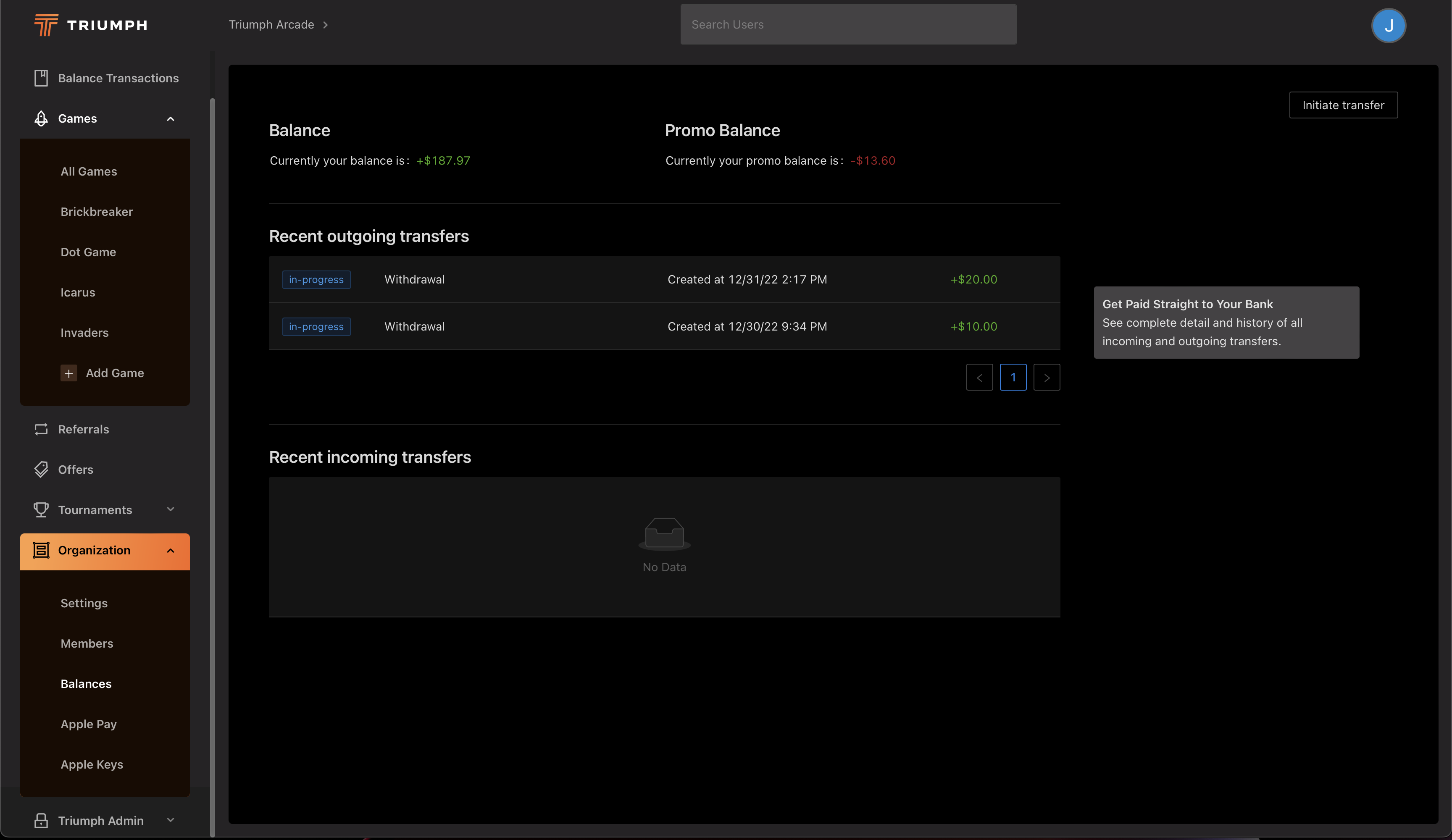Image resolution: width=1452 pixels, height=840 pixels.
Task: Click in-progress tag on 12/31/22 withdrawal
Action: (x=316, y=279)
